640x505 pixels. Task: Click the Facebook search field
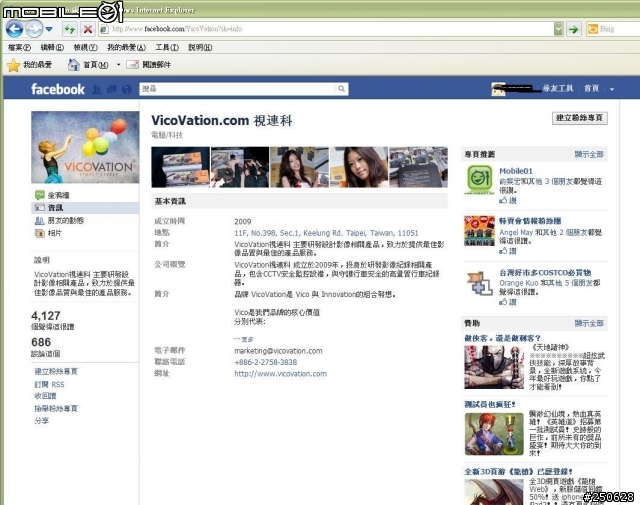237,89
